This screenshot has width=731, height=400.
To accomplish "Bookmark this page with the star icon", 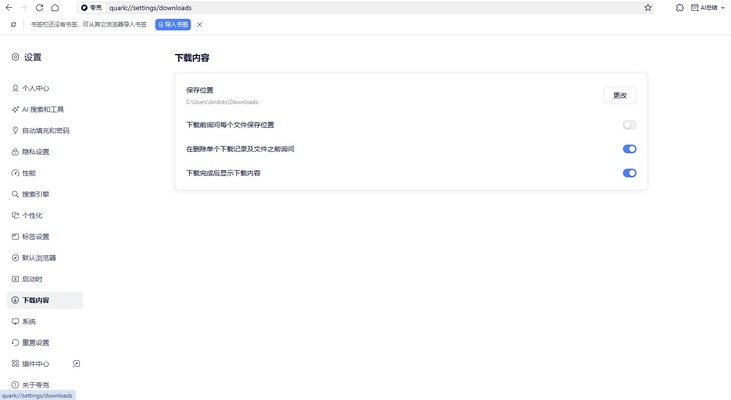I will coord(648,7).
